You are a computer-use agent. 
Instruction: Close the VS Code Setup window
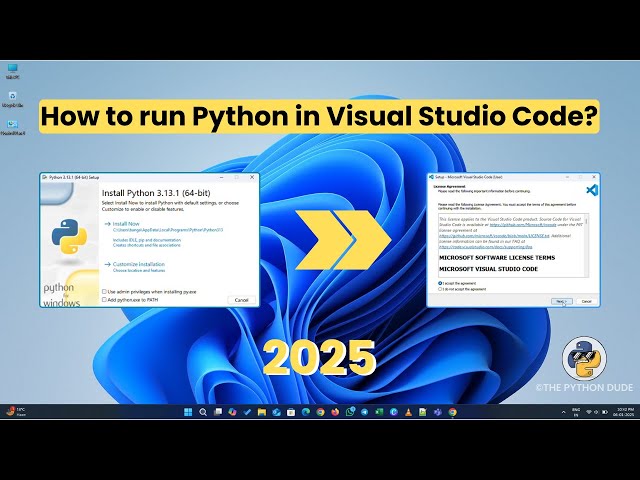(x=594, y=177)
